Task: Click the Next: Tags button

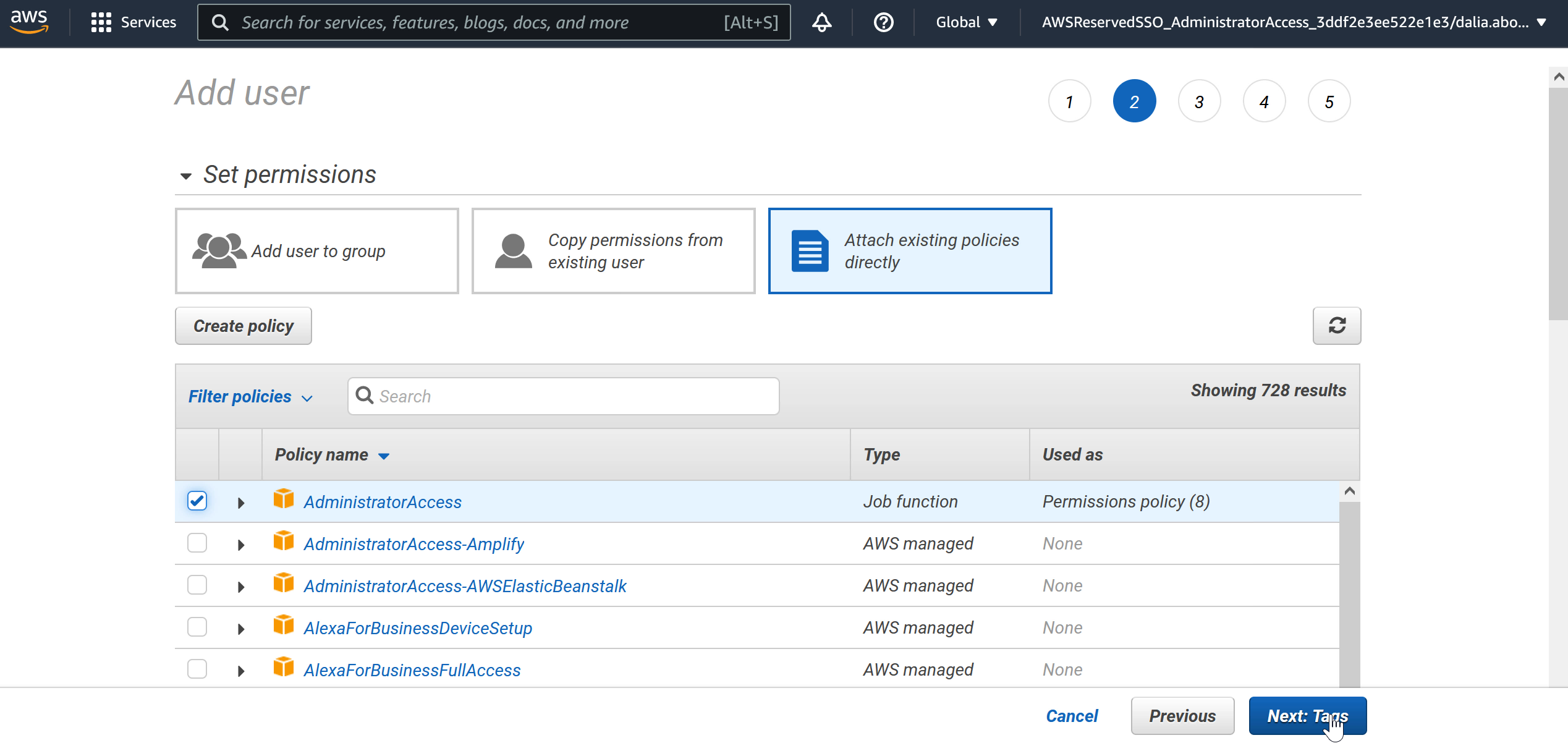Action: click(x=1307, y=716)
